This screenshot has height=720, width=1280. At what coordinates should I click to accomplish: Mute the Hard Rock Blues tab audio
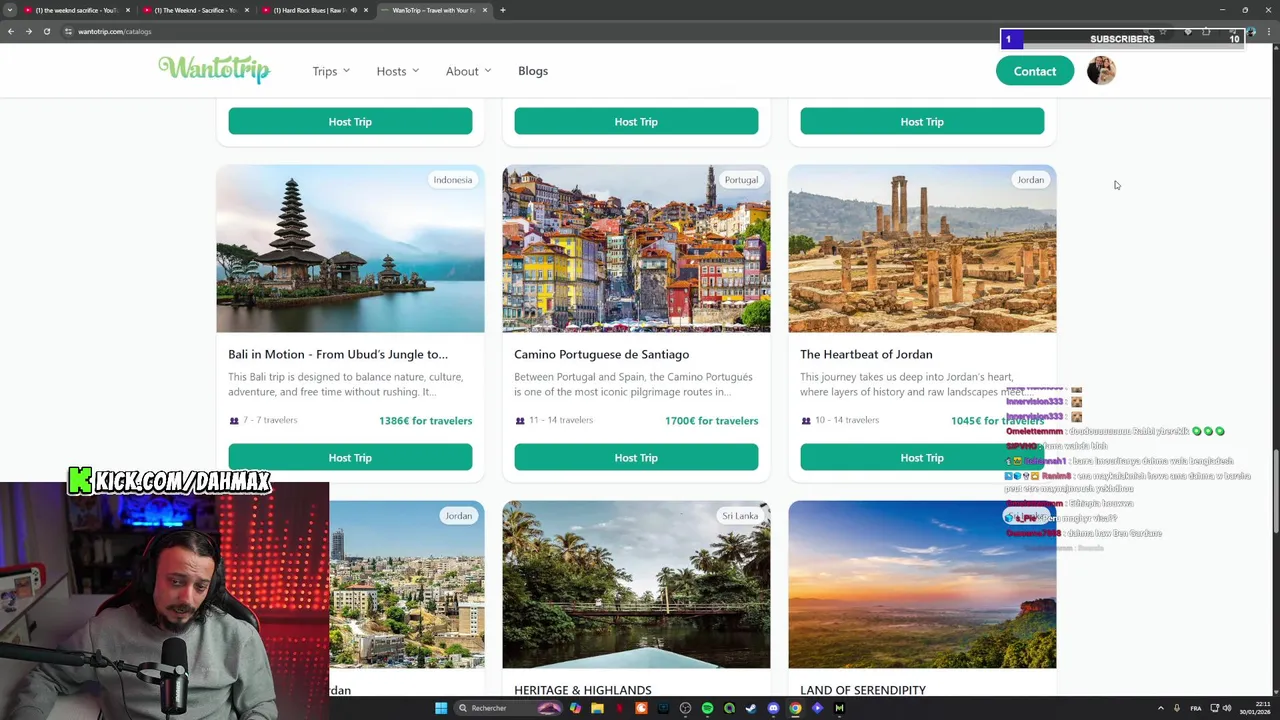(x=353, y=10)
